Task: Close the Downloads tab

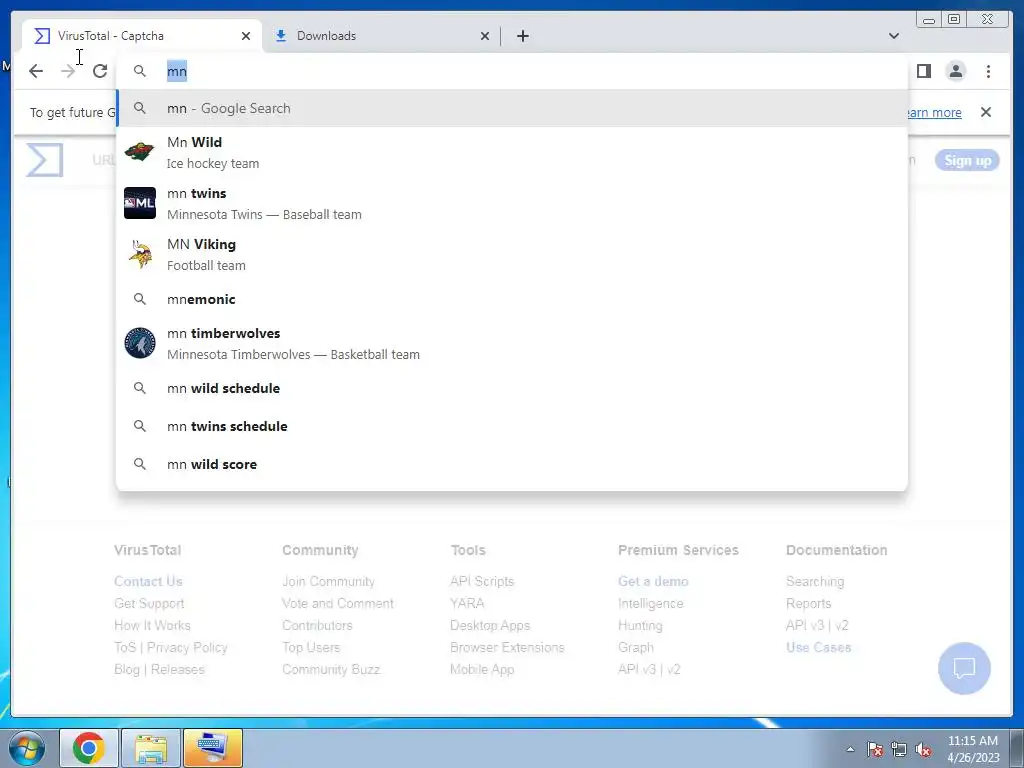Action: (485, 36)
